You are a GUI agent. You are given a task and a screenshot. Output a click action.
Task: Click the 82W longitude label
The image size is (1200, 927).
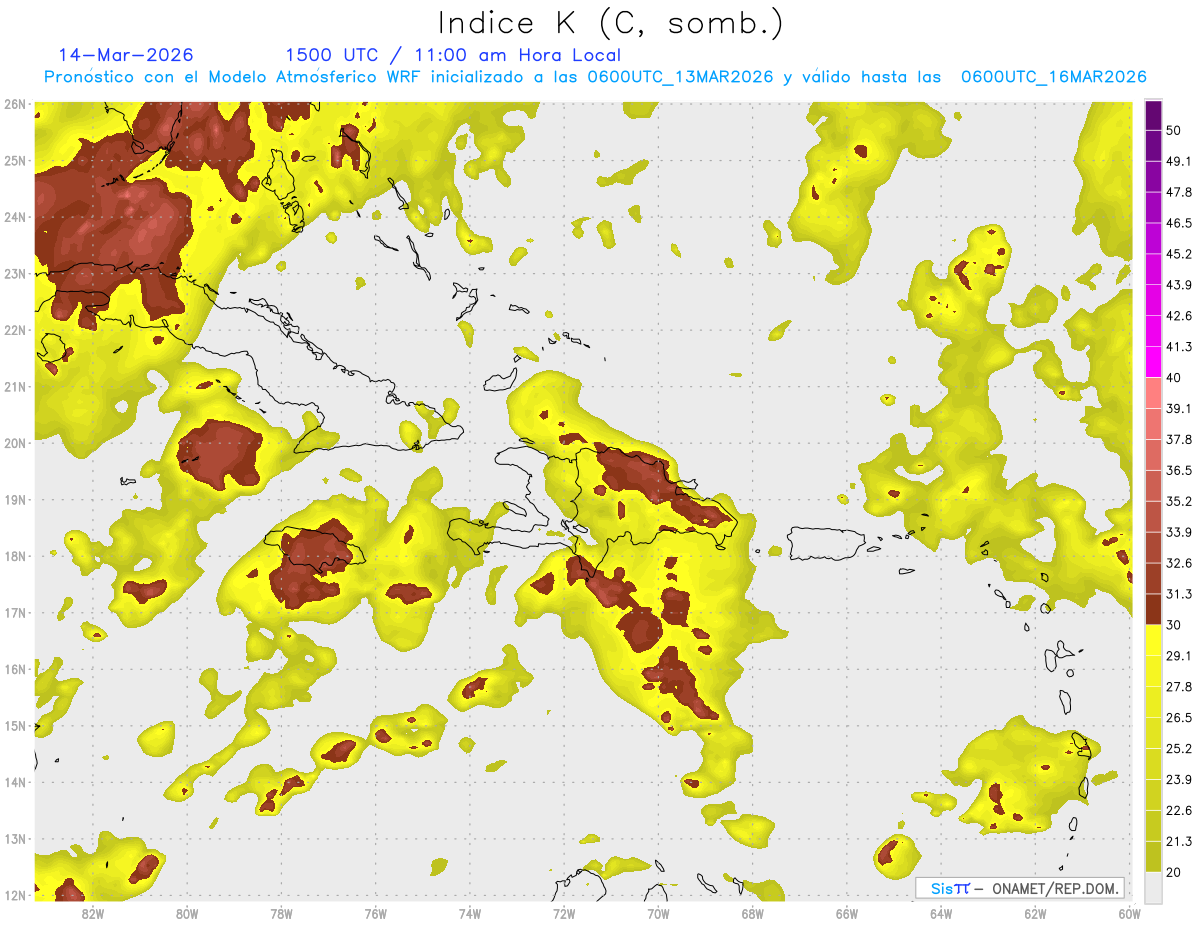coord(93,914)
